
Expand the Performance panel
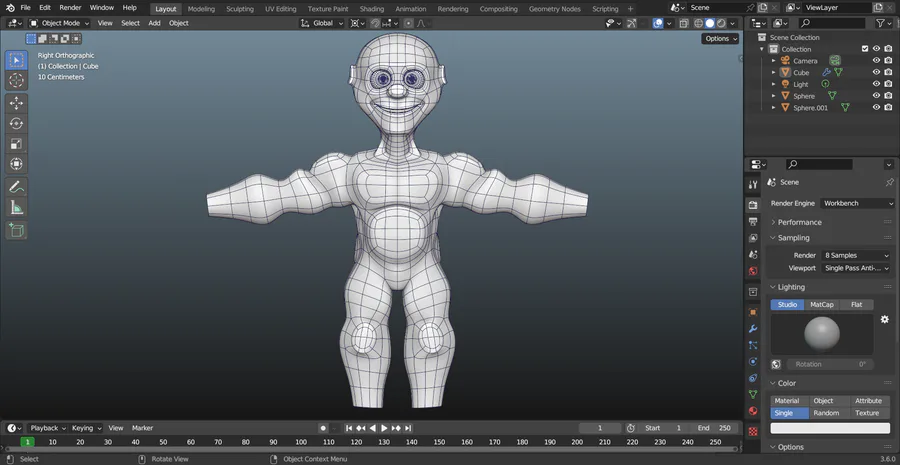click(x=799, y=222)
